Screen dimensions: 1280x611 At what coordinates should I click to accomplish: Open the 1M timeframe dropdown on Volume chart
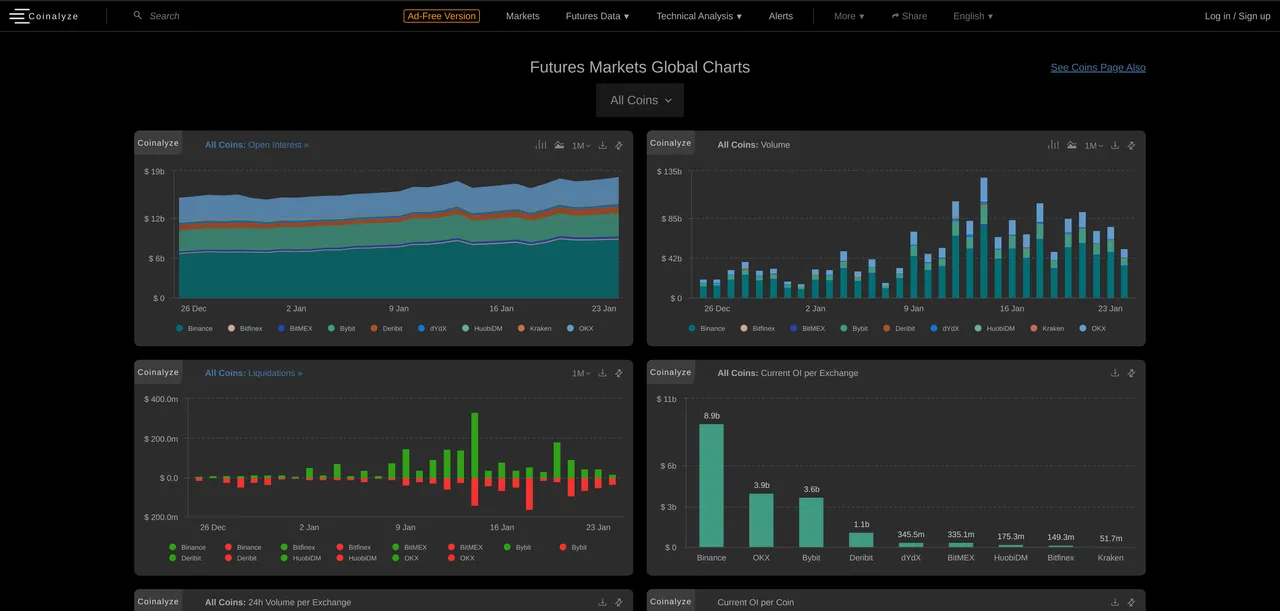coord(1093,146)
